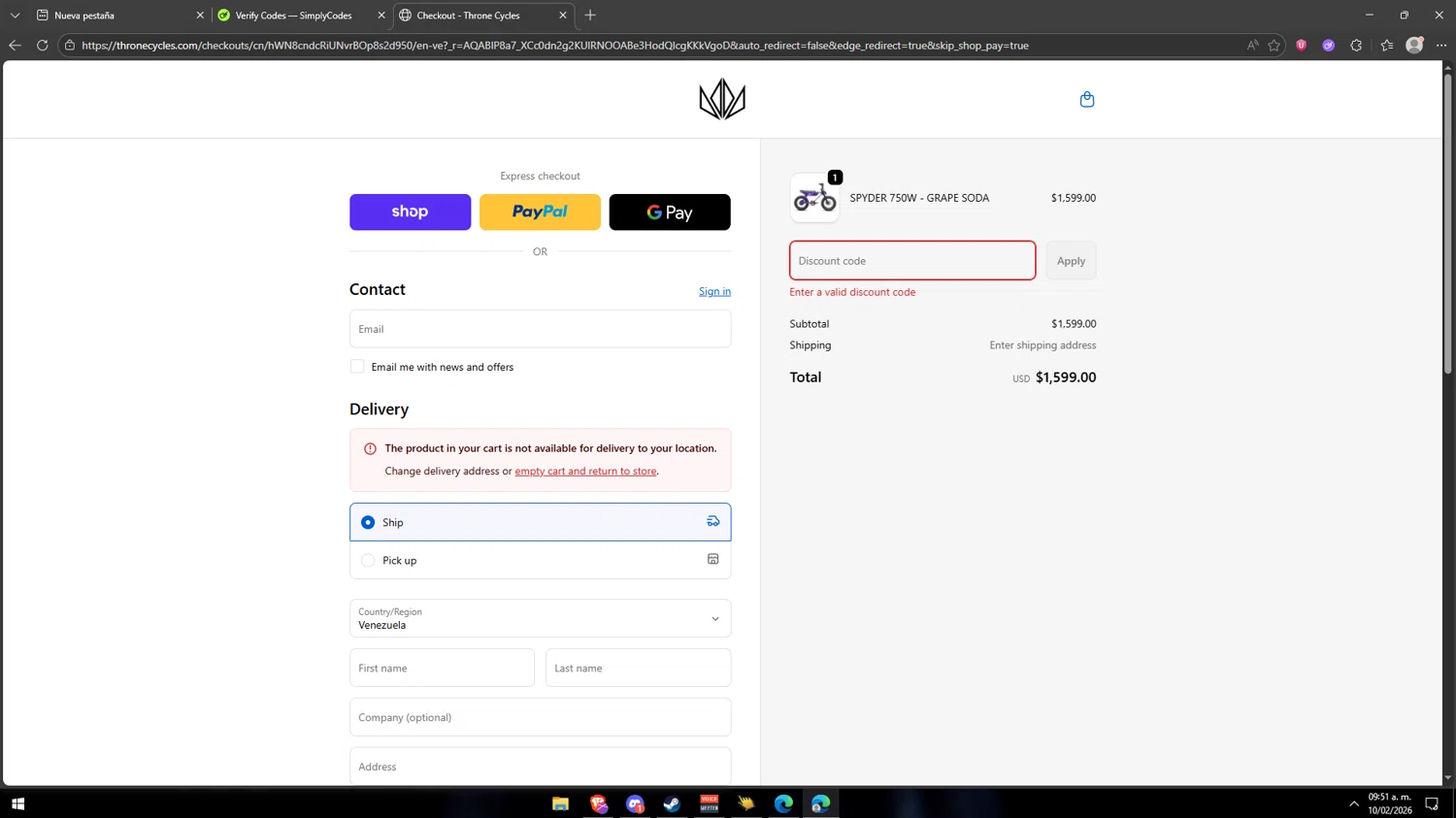
Task: Close the Verify Codes — SimplyCodes tab
Action: coord(381,16)
